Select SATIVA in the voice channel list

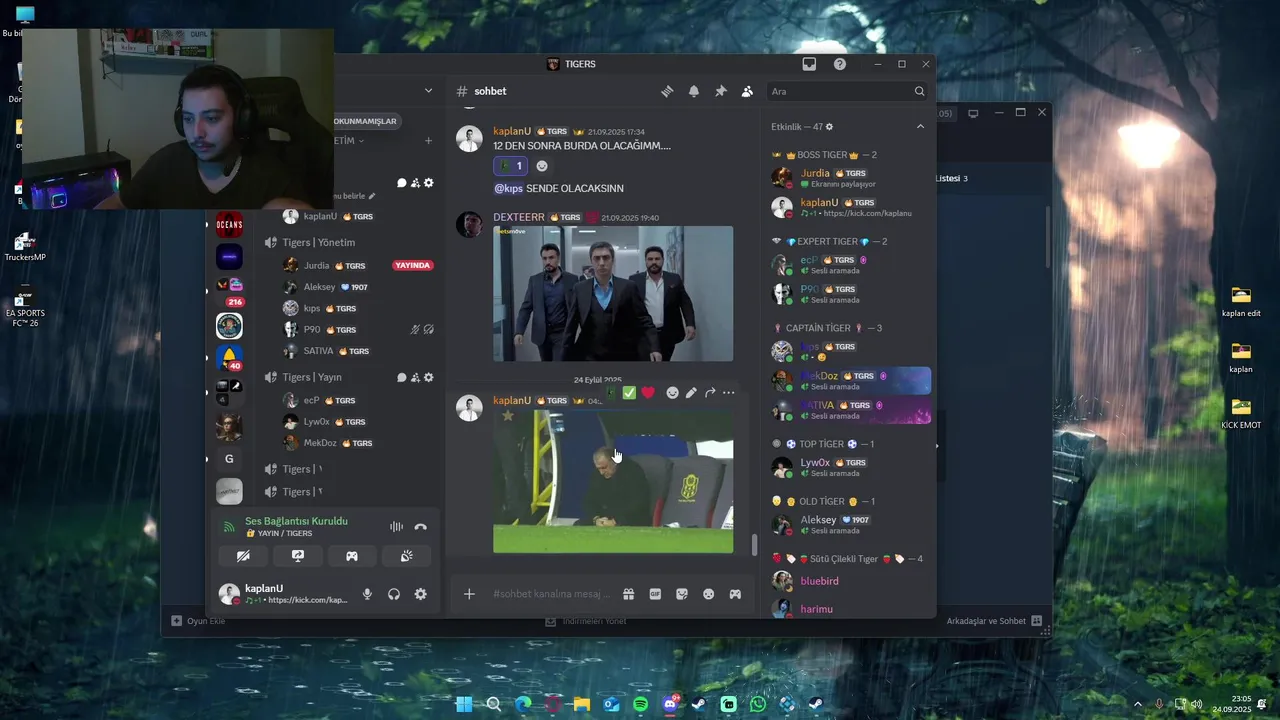click(318, 351)
